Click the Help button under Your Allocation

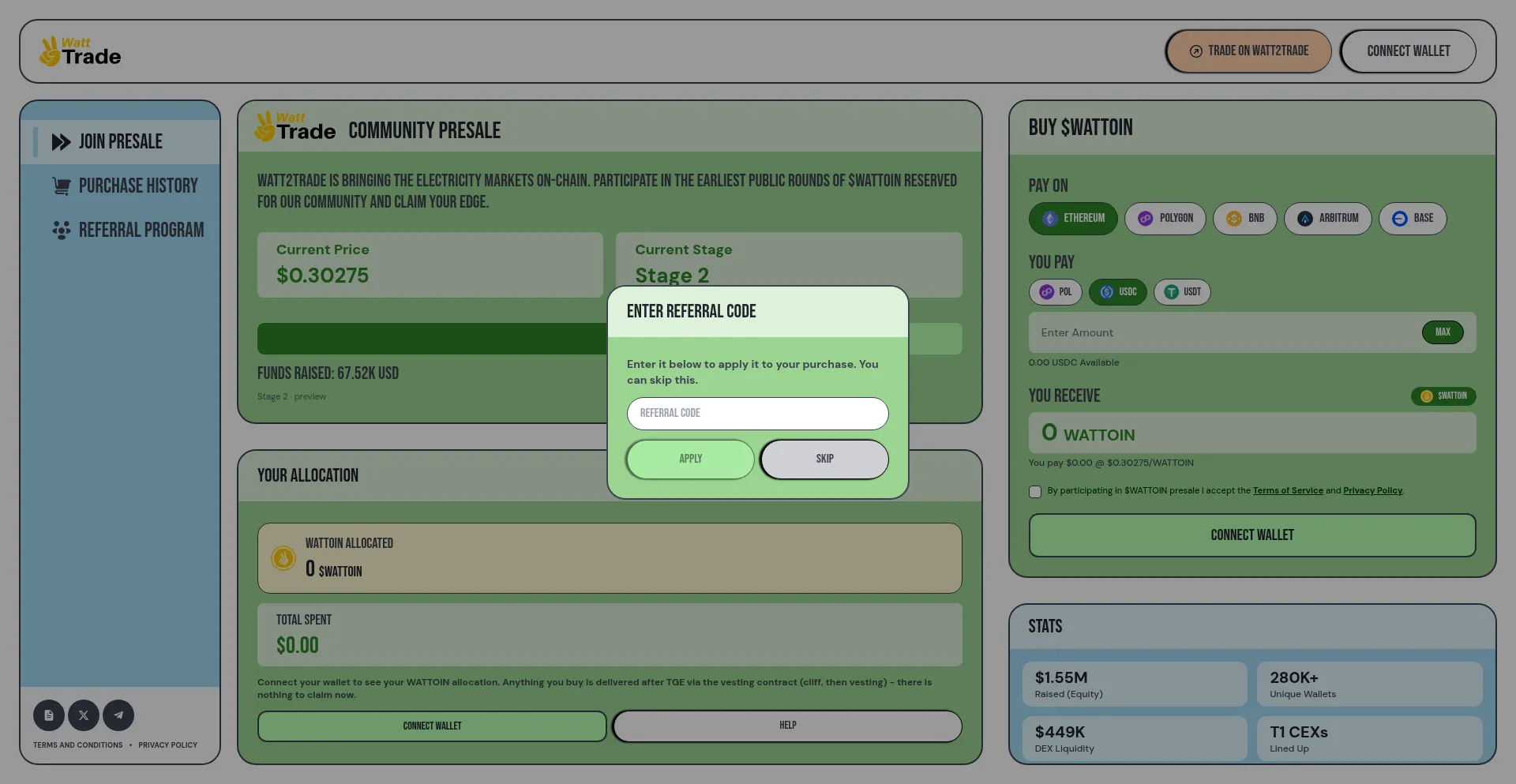(787, 726)
